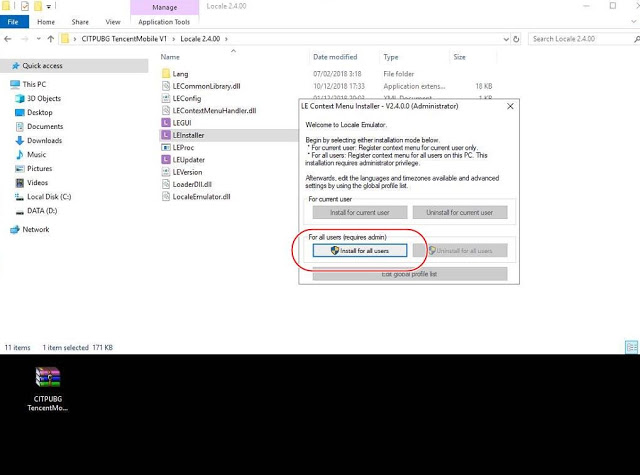Sort by the Type column header

pyautogui.click(x=391, y=57)
